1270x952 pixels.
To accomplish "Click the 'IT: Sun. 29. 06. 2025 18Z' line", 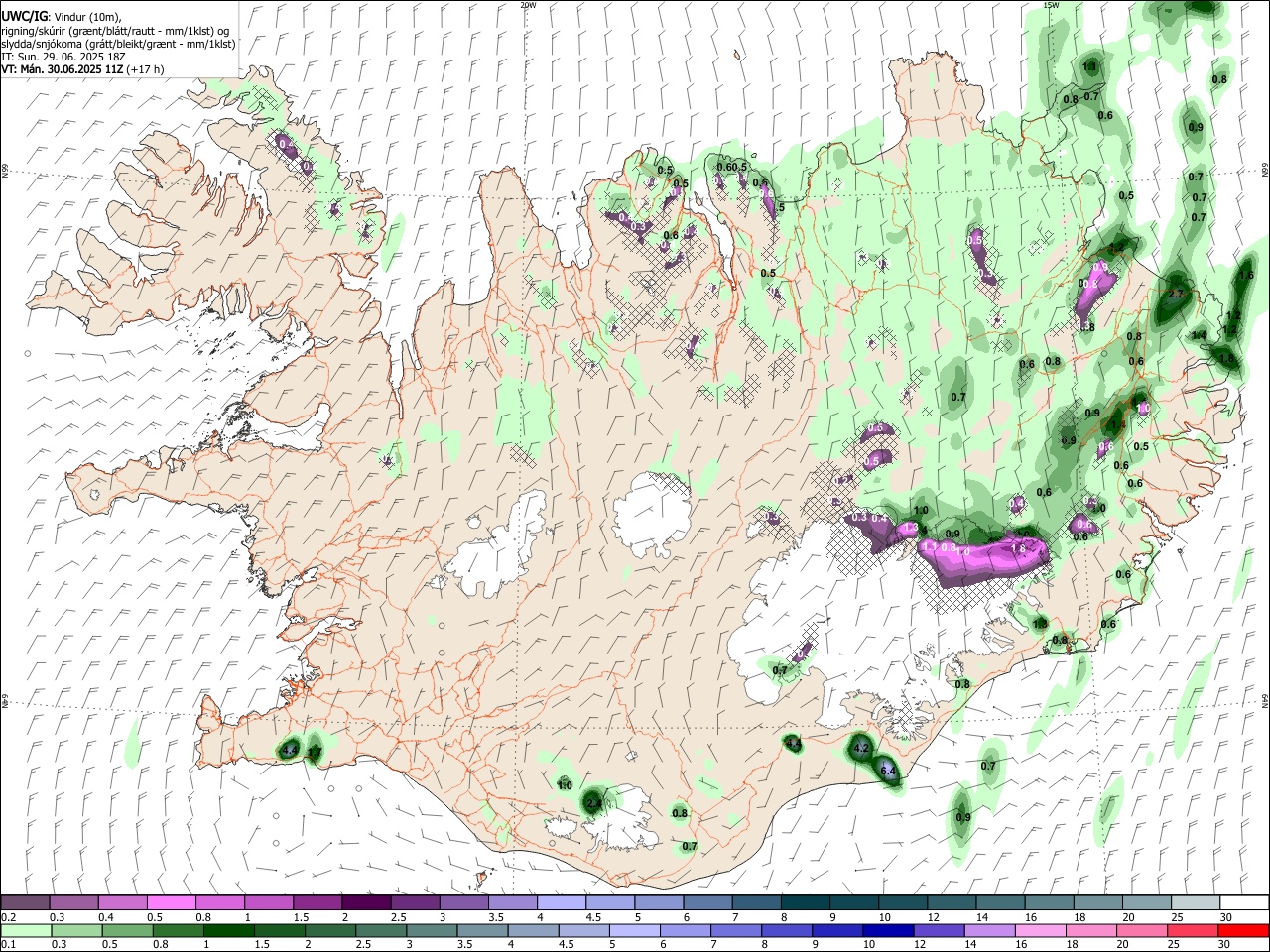I will pyautogui.click(x=63, y=57).
